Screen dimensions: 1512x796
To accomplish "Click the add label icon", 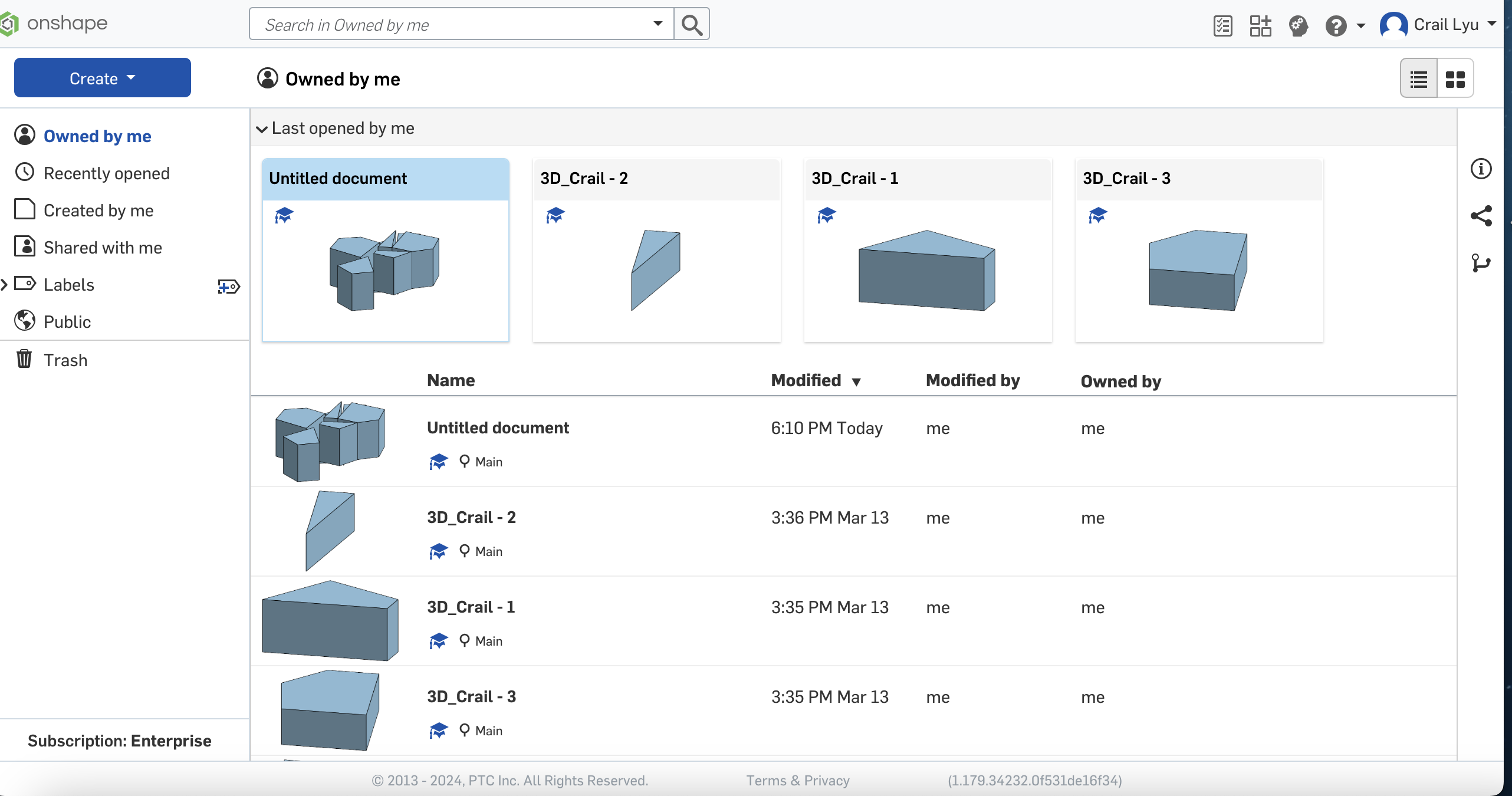I will point(229,287).
